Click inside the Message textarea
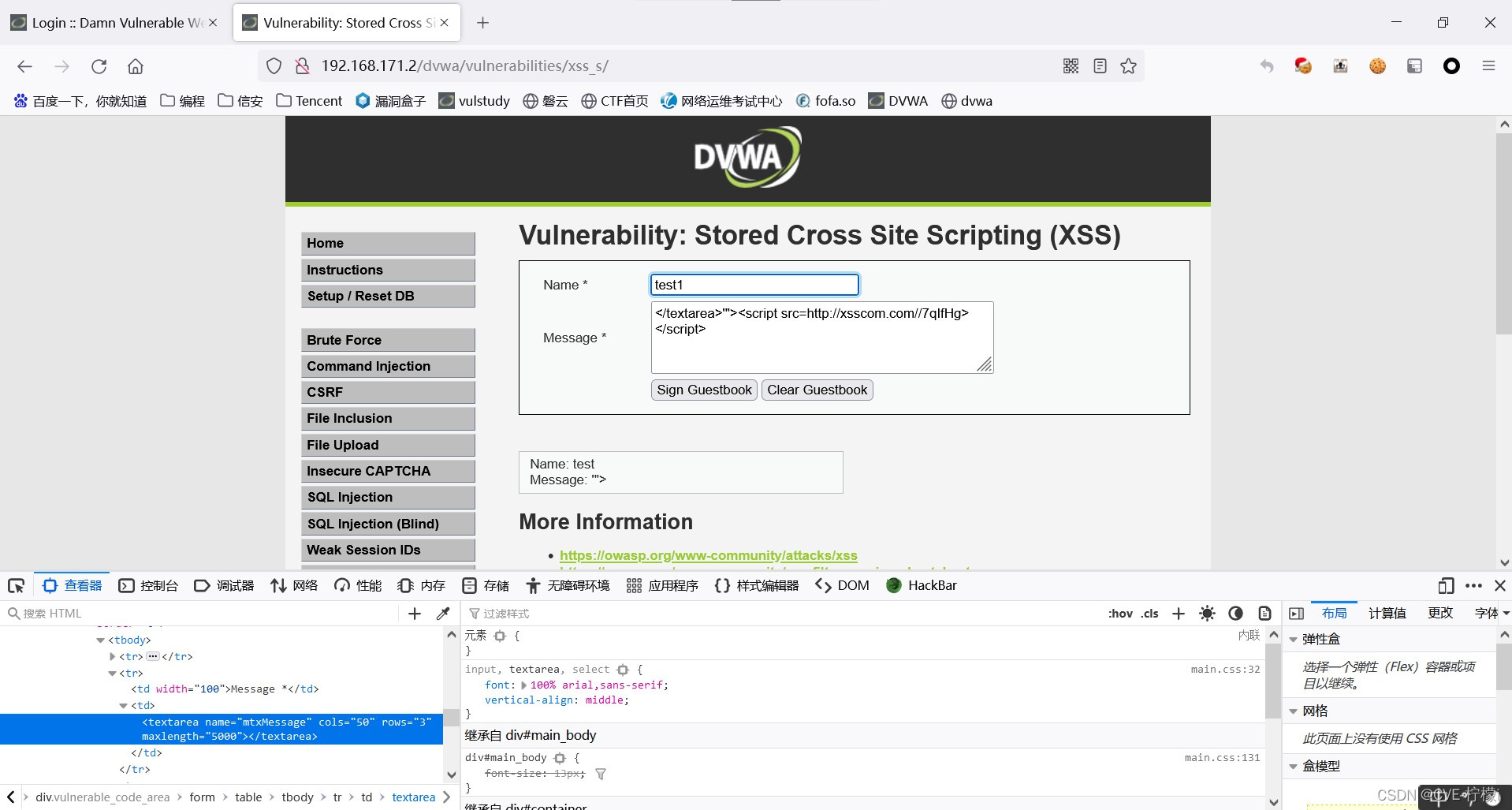Screen dimensions: 1512x810 [822, 338]
